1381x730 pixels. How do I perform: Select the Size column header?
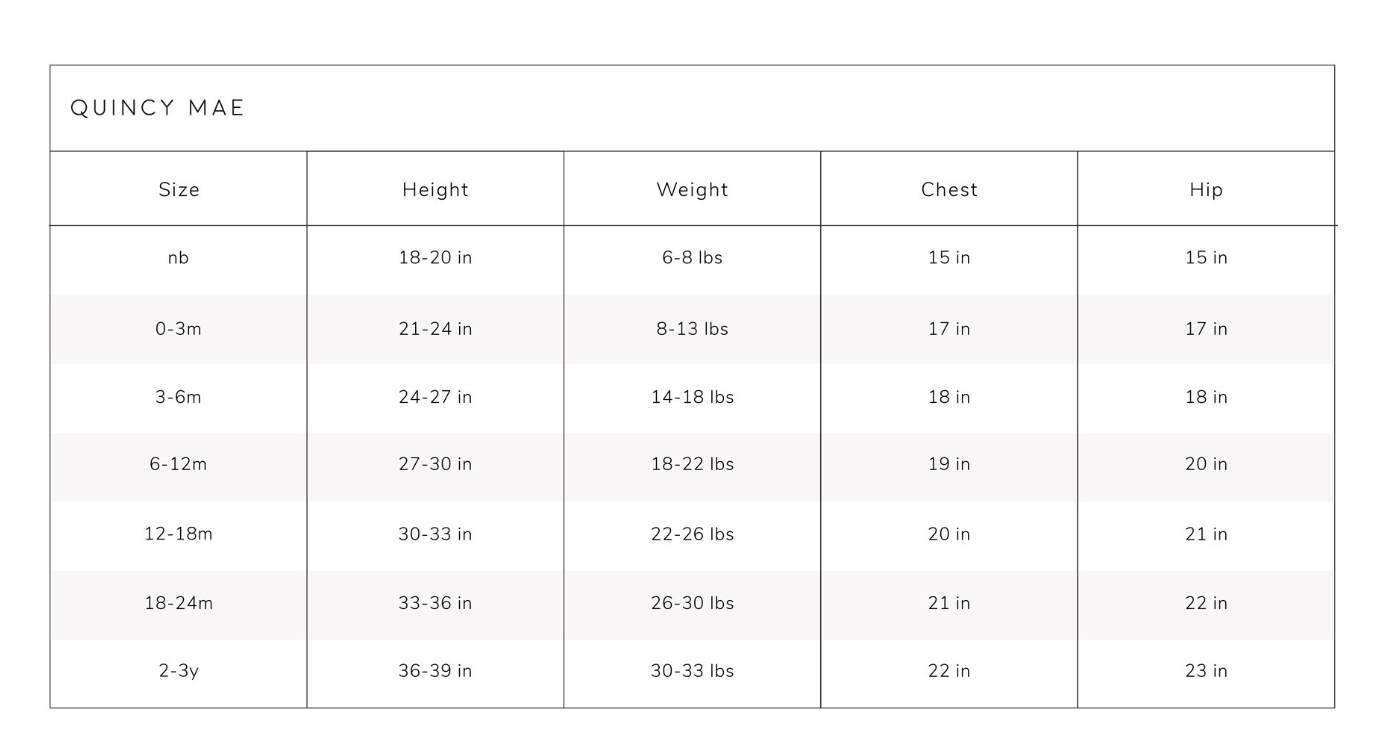click(x=179, y=189)
